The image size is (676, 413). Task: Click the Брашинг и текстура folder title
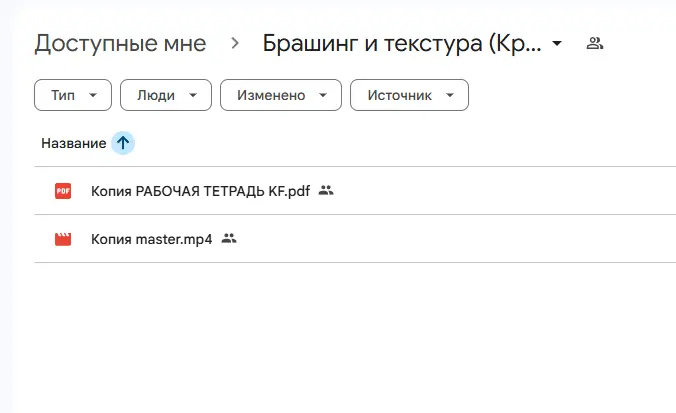coord(402,43)
